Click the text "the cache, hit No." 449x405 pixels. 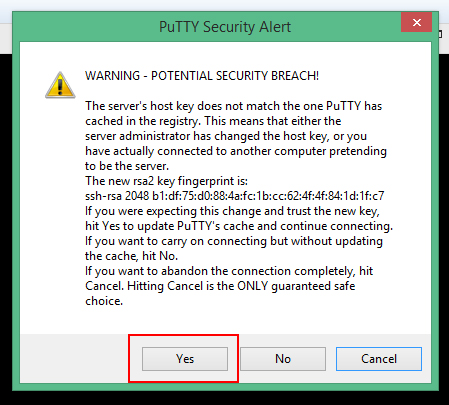click(132, 256)
